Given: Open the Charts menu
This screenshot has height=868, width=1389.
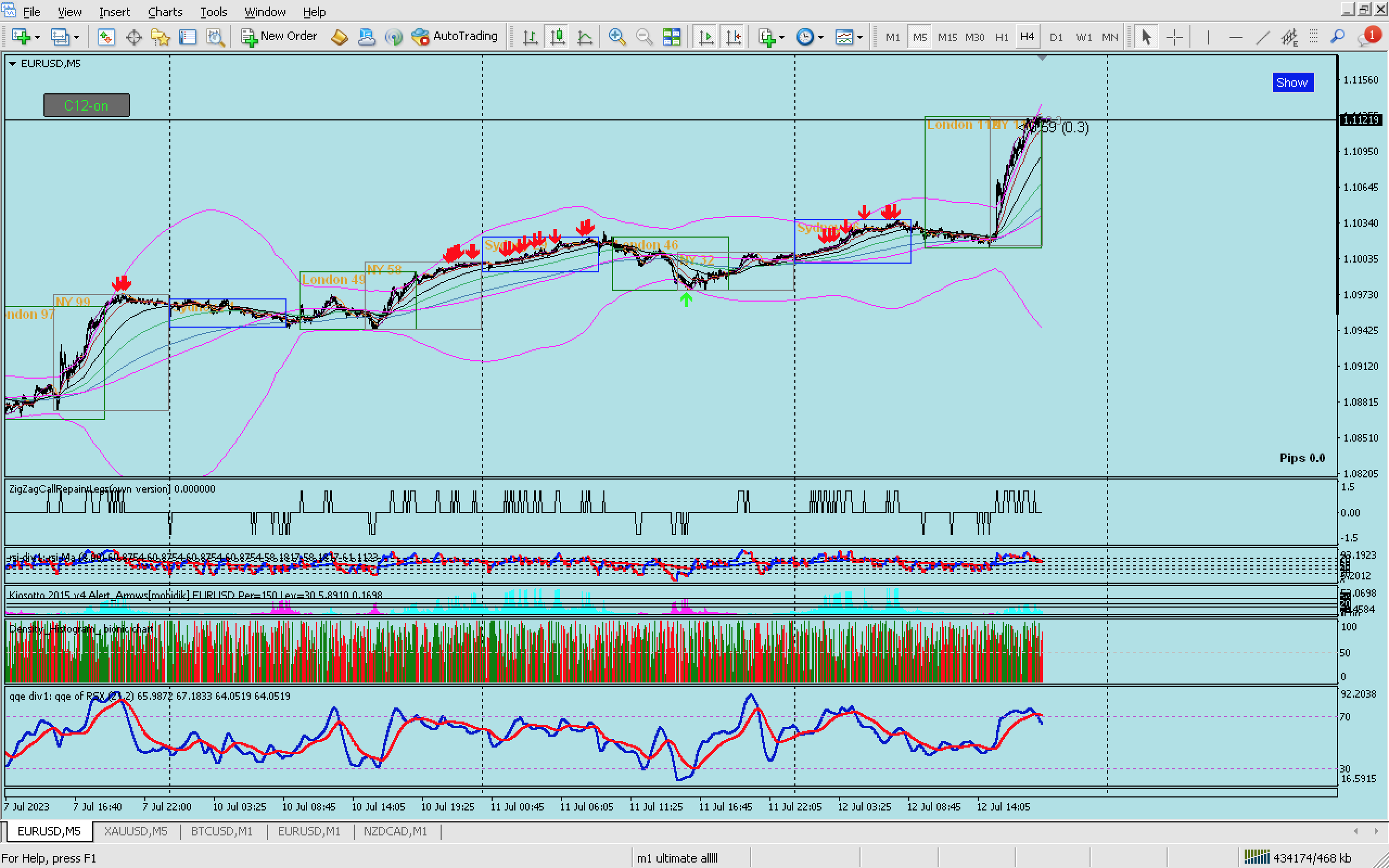Looking at the screenshot, I should pyautogui.click(x=165, y=11).
